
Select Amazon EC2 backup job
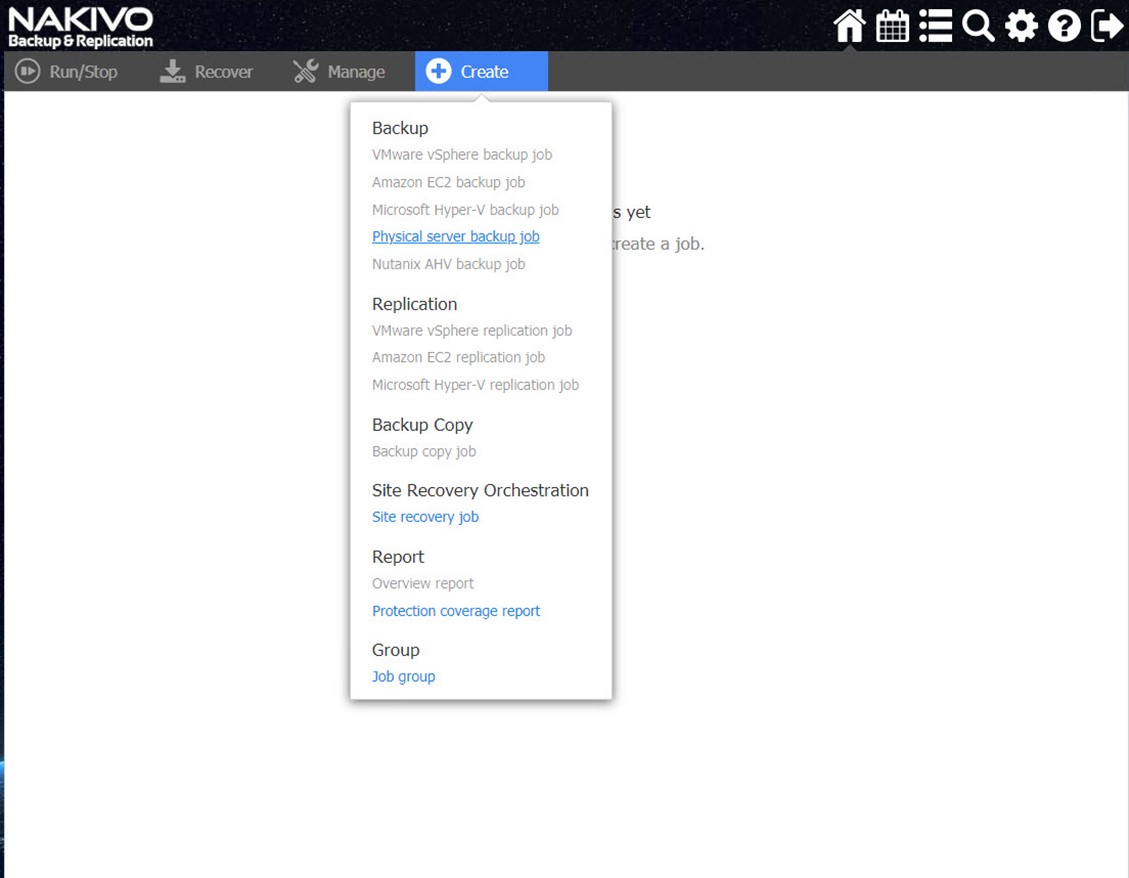(x=449, y=182)
